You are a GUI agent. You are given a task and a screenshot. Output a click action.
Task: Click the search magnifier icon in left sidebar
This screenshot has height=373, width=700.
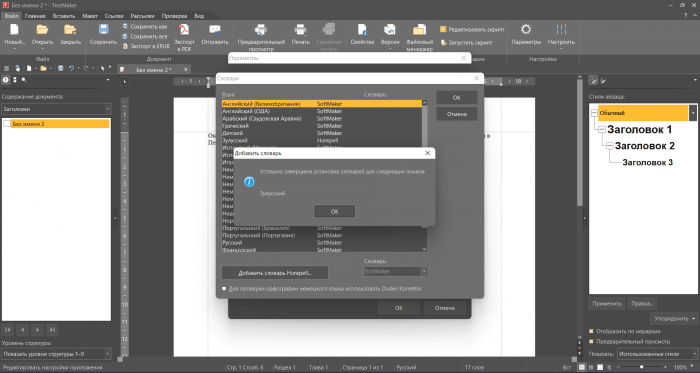point(24,80)
